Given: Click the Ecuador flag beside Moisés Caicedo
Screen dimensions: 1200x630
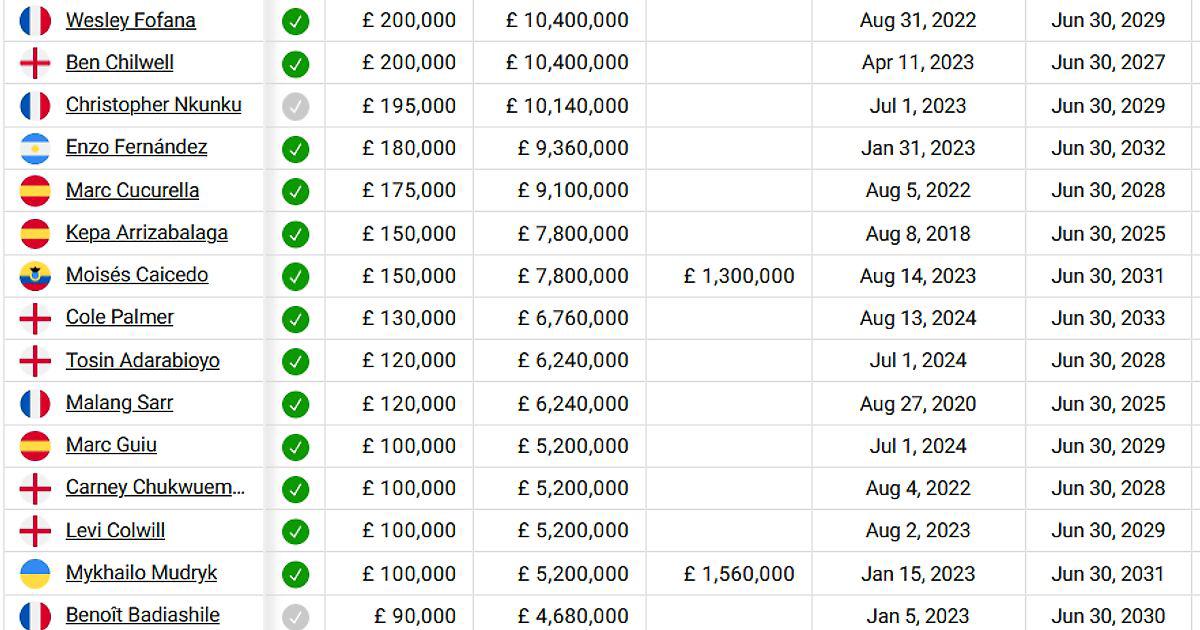Looking at the screenshot, I should point(35,275).
